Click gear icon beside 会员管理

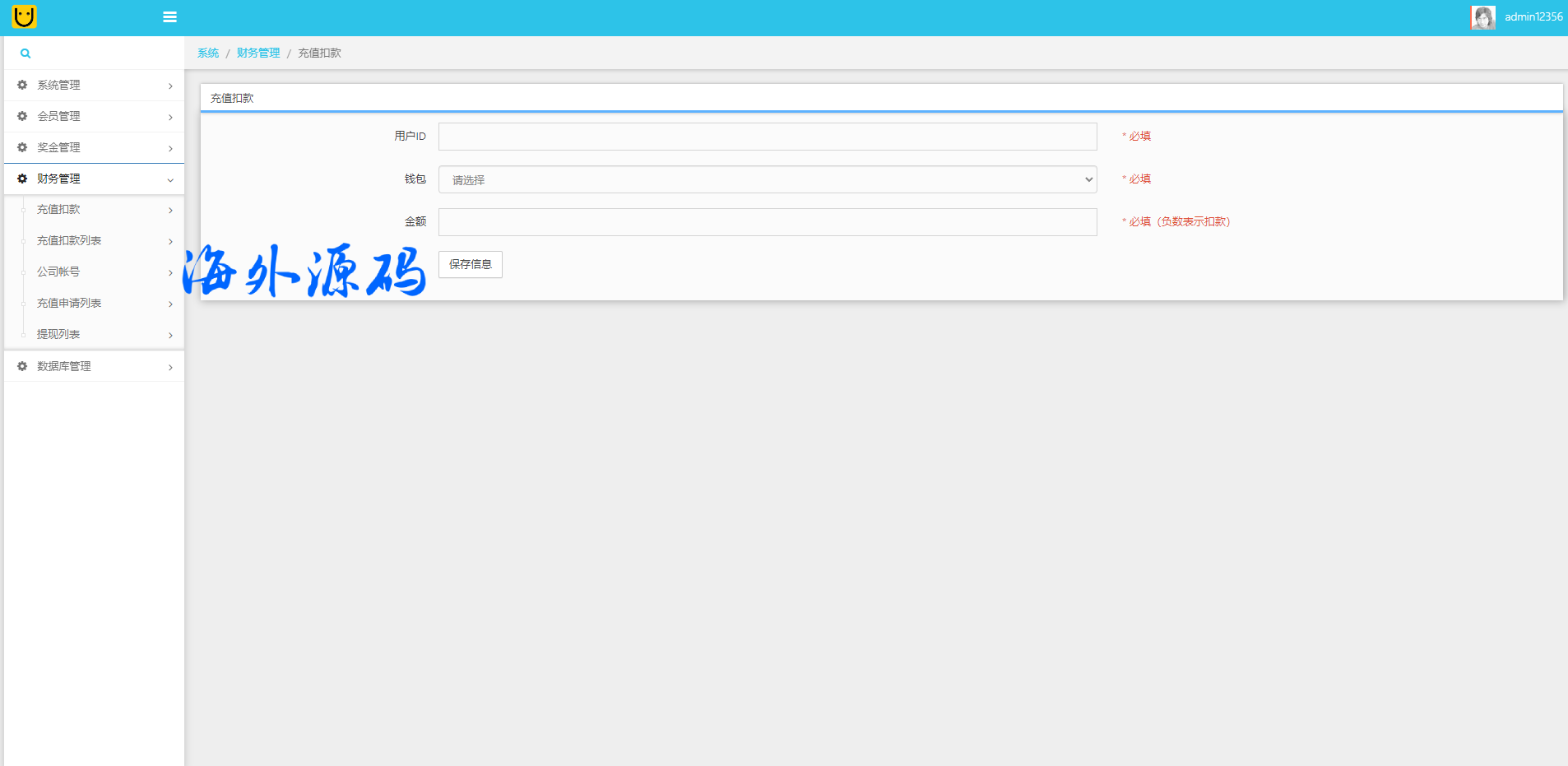coord(22,116)
